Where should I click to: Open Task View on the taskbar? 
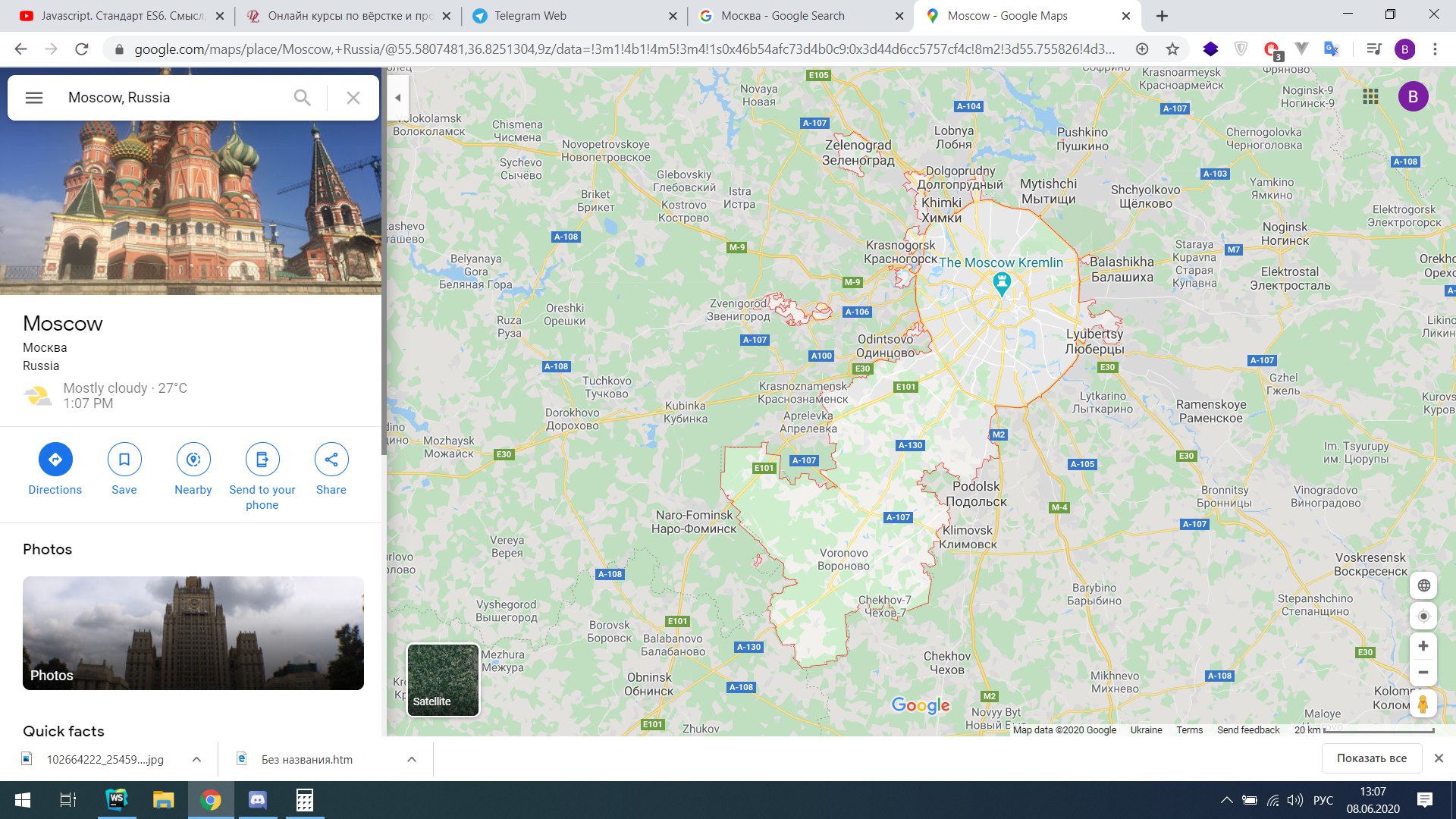pos(68,800)
